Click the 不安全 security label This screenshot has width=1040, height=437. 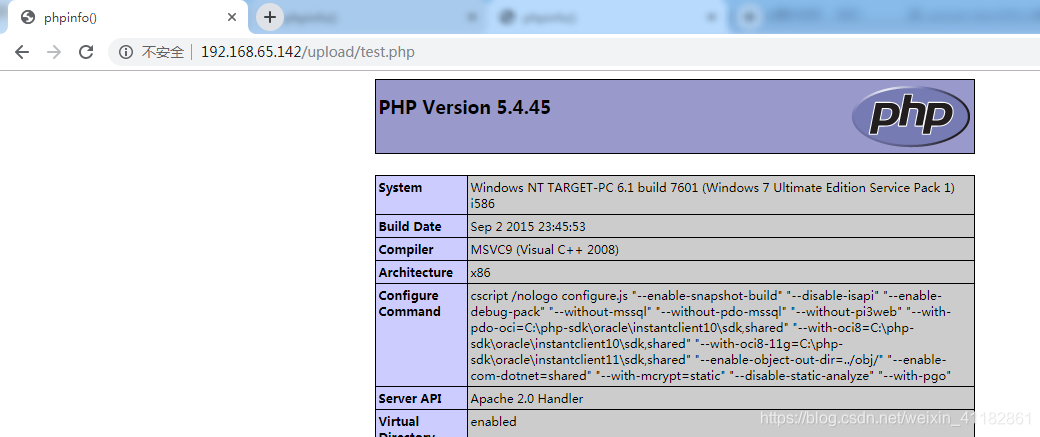162,52
